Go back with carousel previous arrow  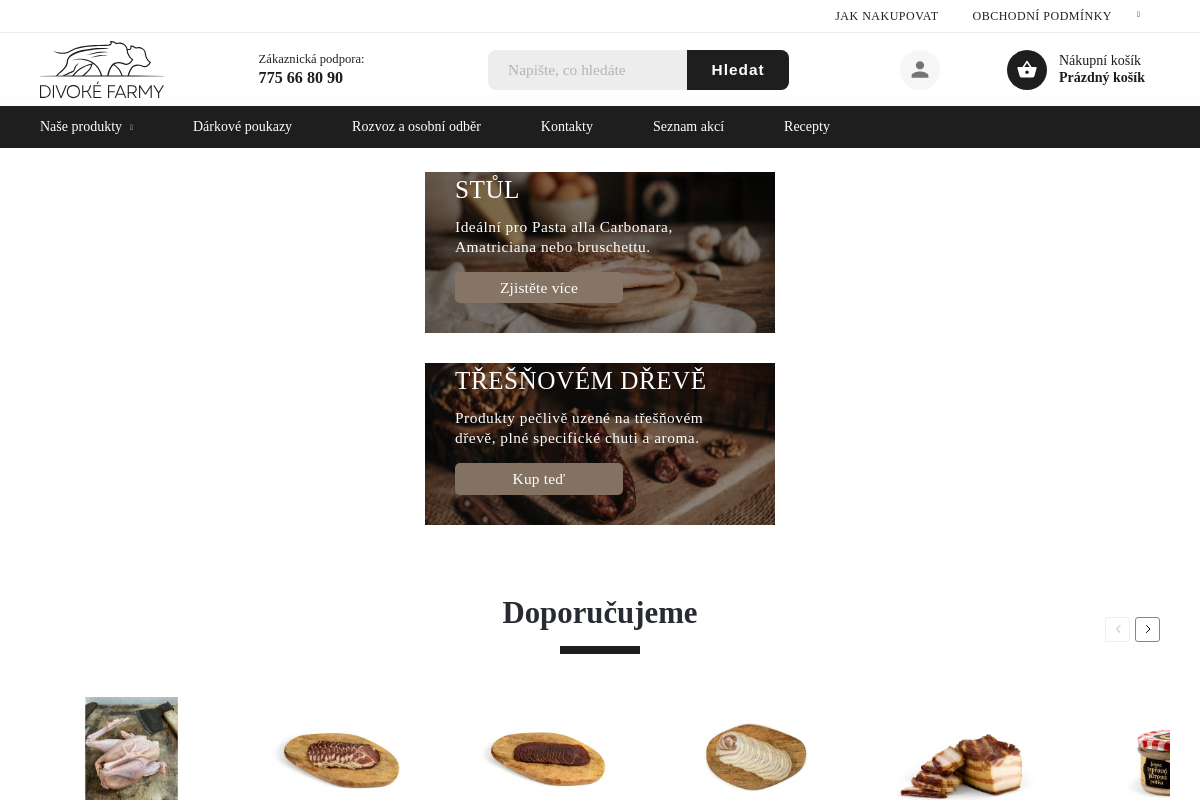coord(1117,629)
